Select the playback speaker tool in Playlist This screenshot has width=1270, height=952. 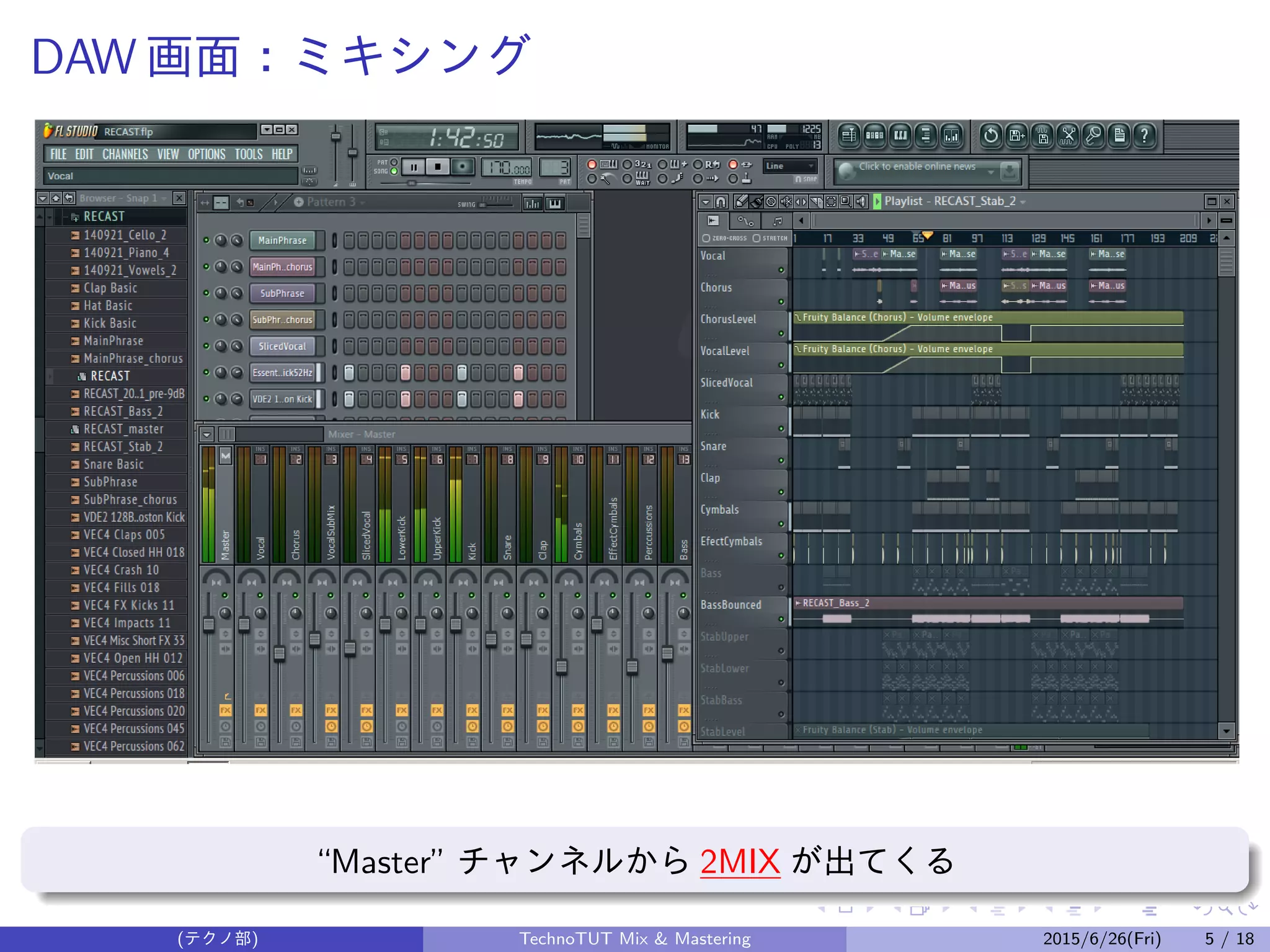pyautogui.click(x=861, y=201)
